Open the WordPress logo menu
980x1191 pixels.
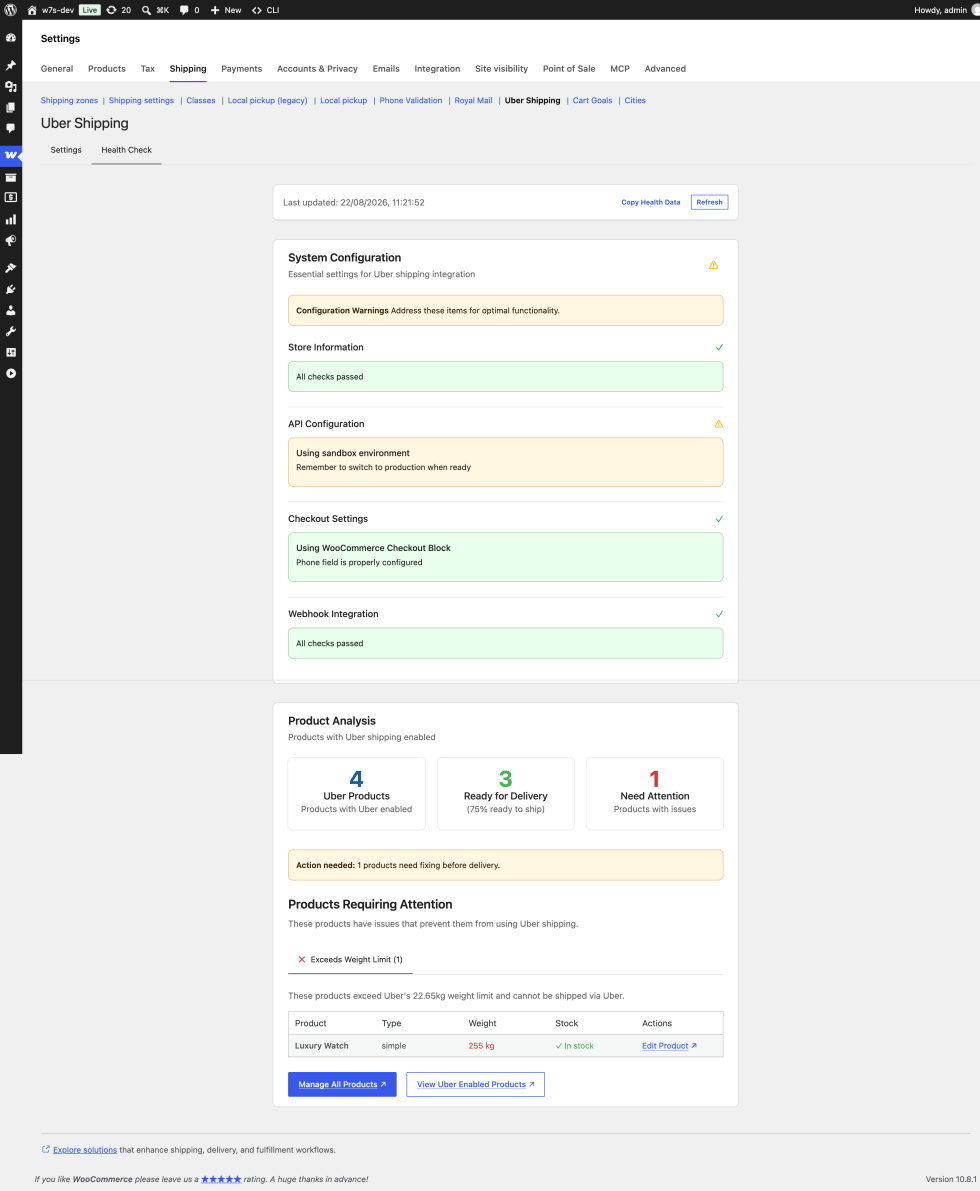(x=11, y=10)
